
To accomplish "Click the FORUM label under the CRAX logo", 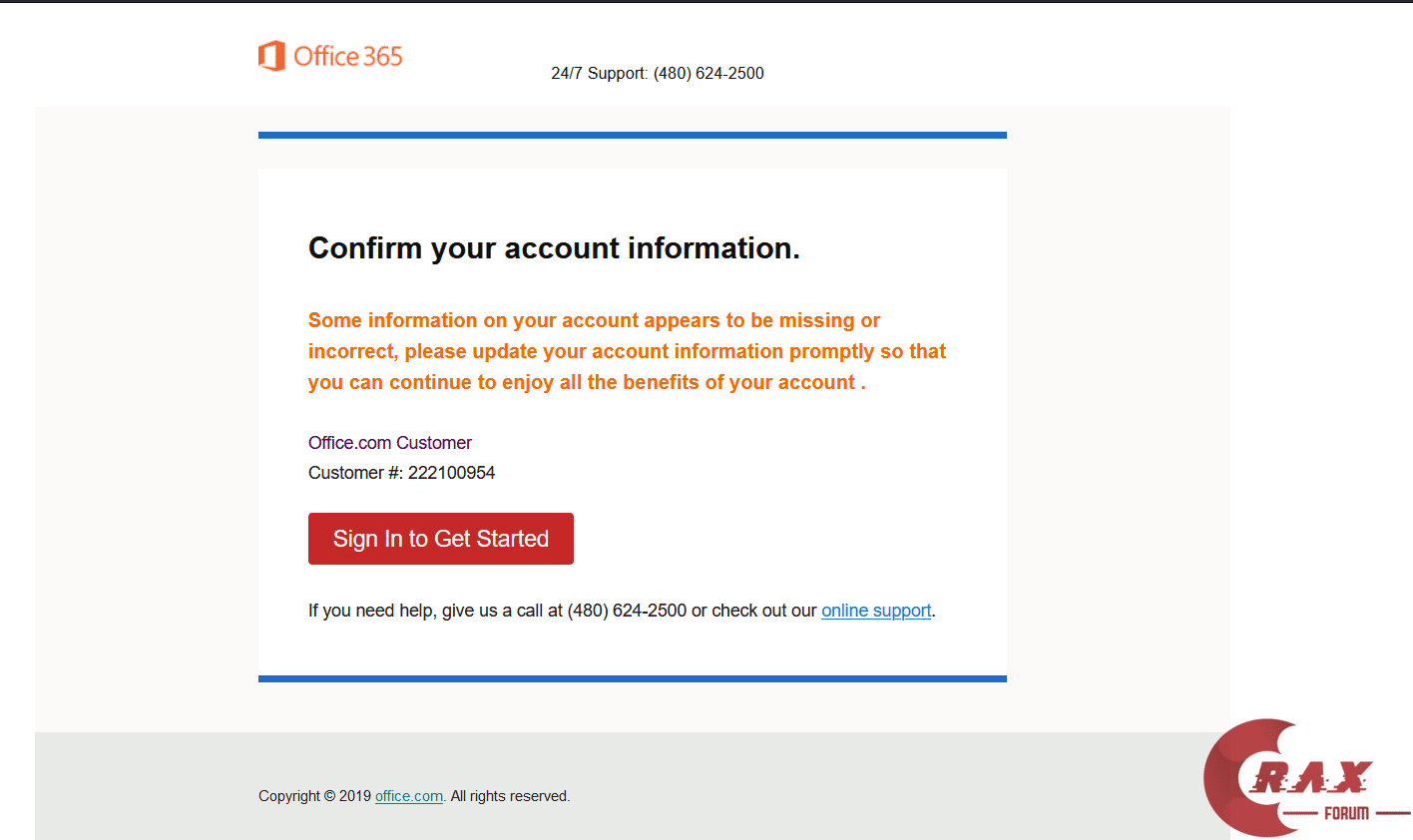I will point(1346,813).
